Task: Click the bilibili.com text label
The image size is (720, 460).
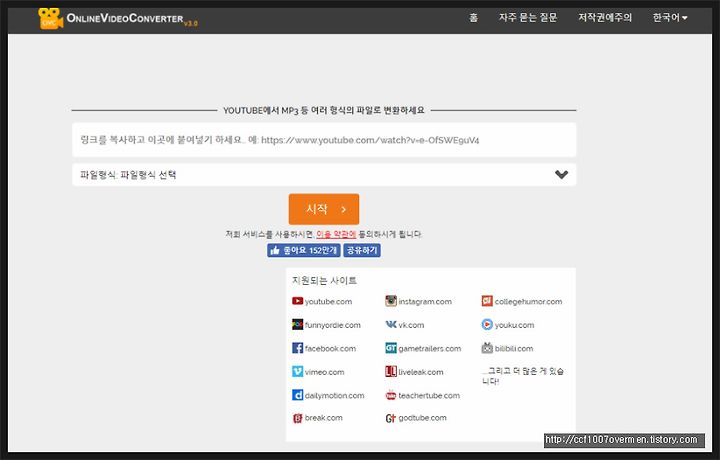Action: click(514, 348)
